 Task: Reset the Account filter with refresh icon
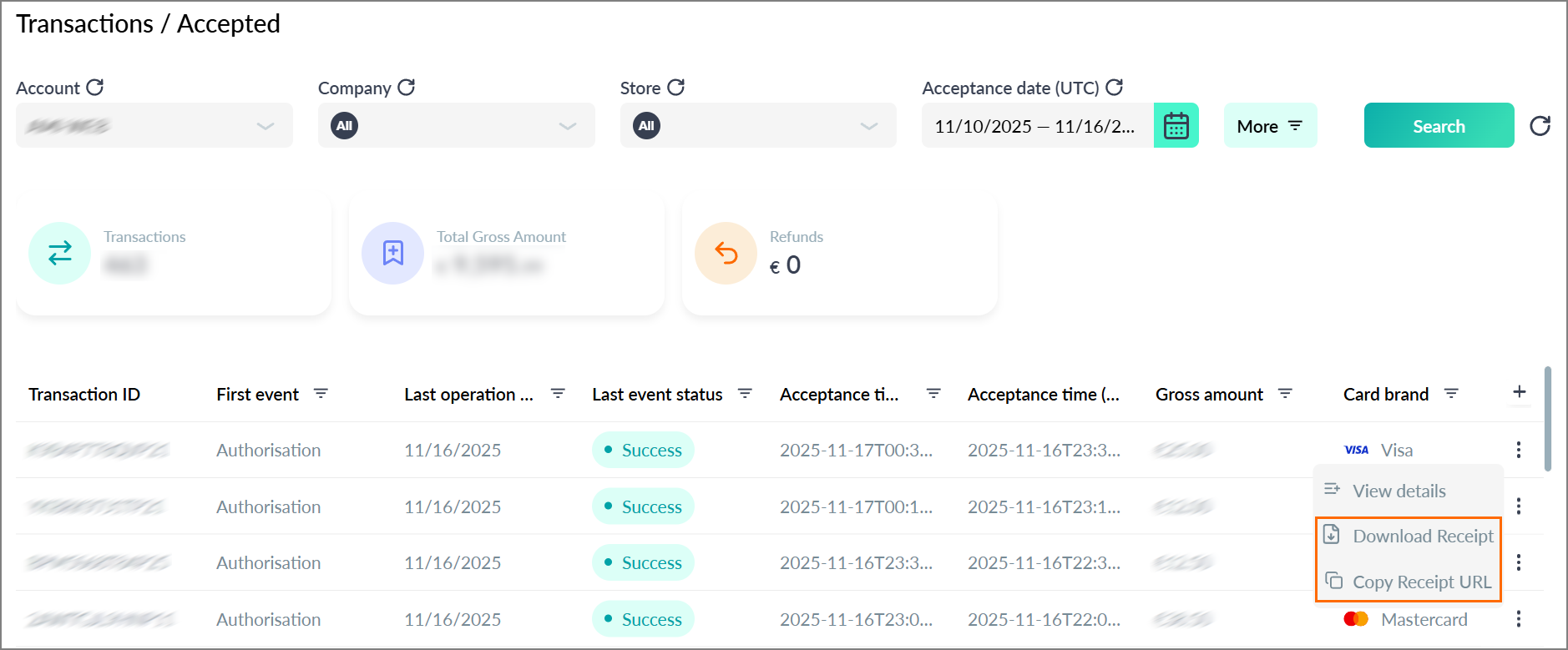click(95, 87)
